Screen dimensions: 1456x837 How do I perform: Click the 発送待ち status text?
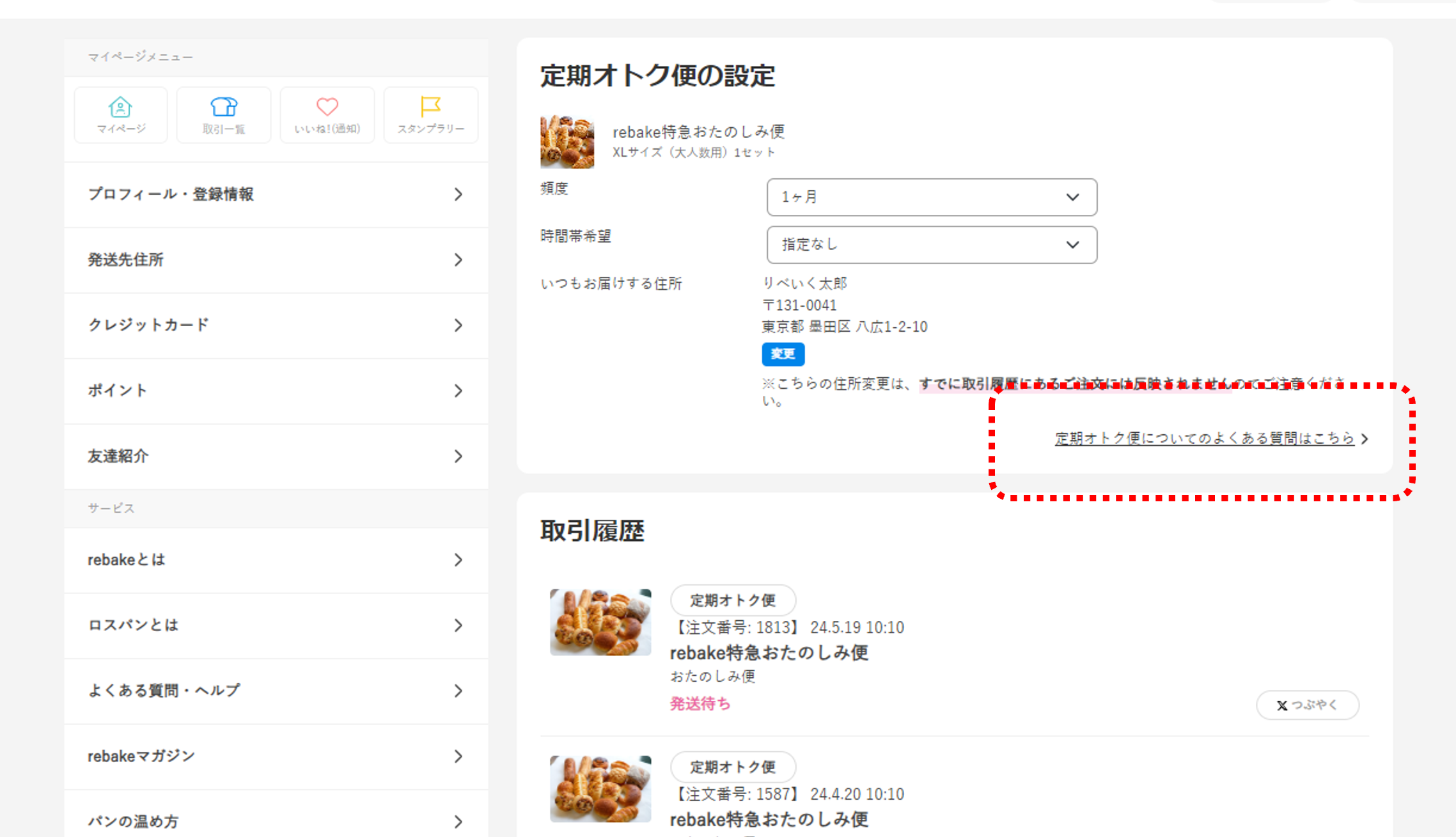tap(700, 703)
